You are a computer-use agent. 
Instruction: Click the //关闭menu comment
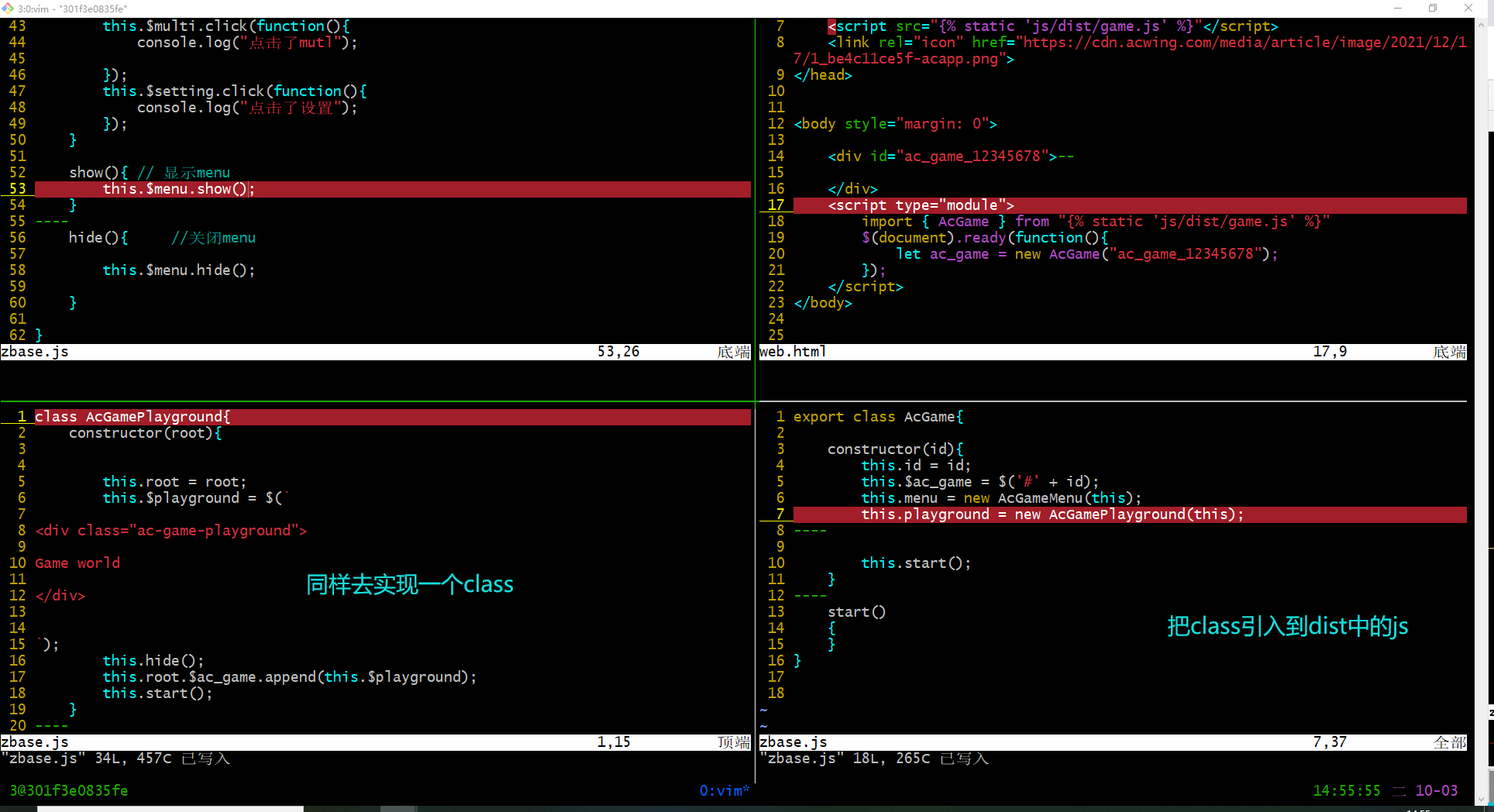coord(213,238)
